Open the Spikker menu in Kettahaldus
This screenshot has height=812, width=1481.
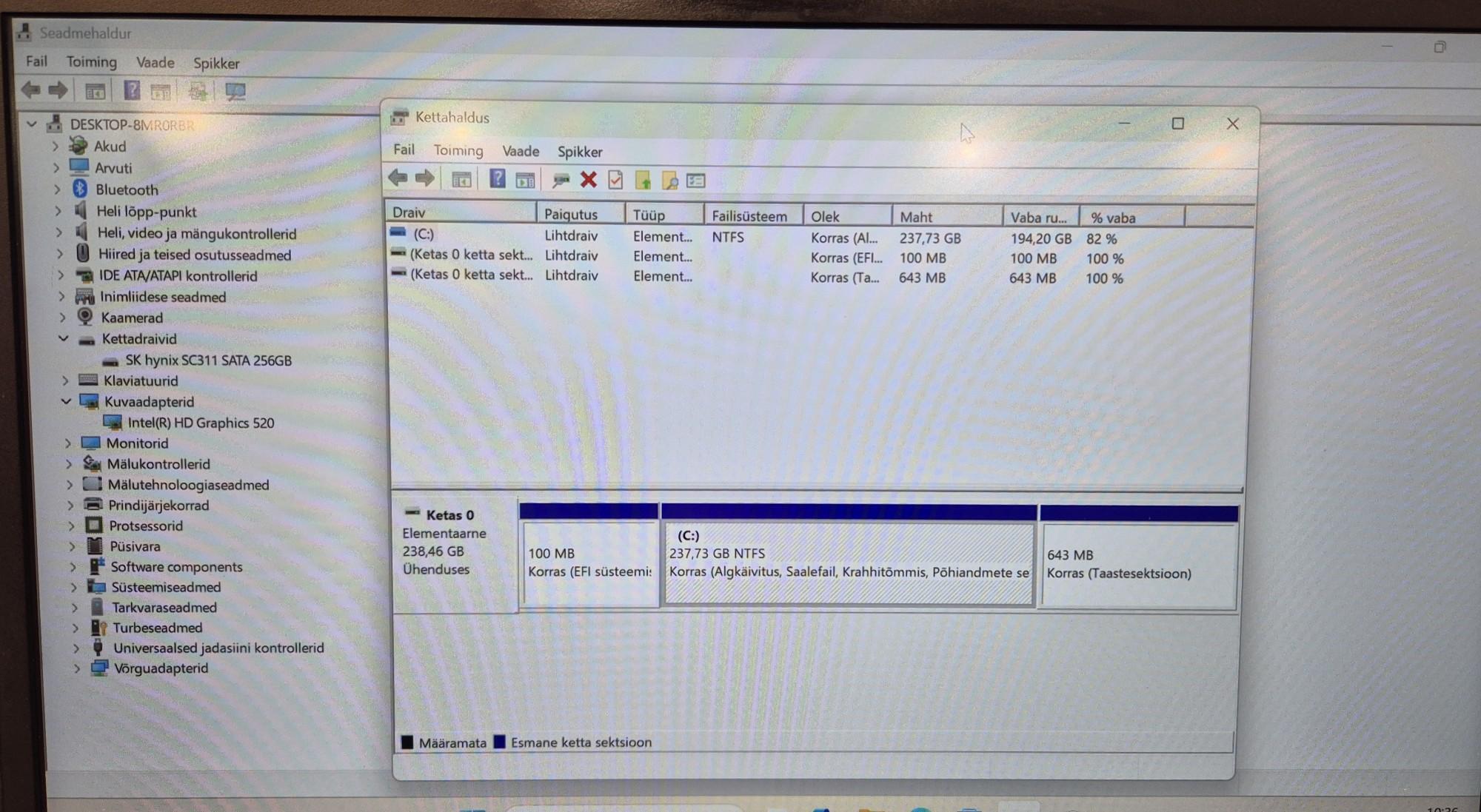point(580,152)
